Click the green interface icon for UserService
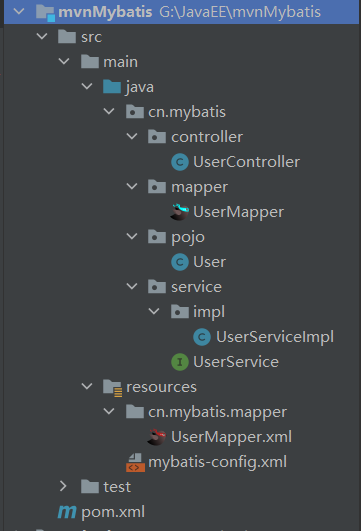The height and width of the screenshot is (531, 361). [180, 362]
